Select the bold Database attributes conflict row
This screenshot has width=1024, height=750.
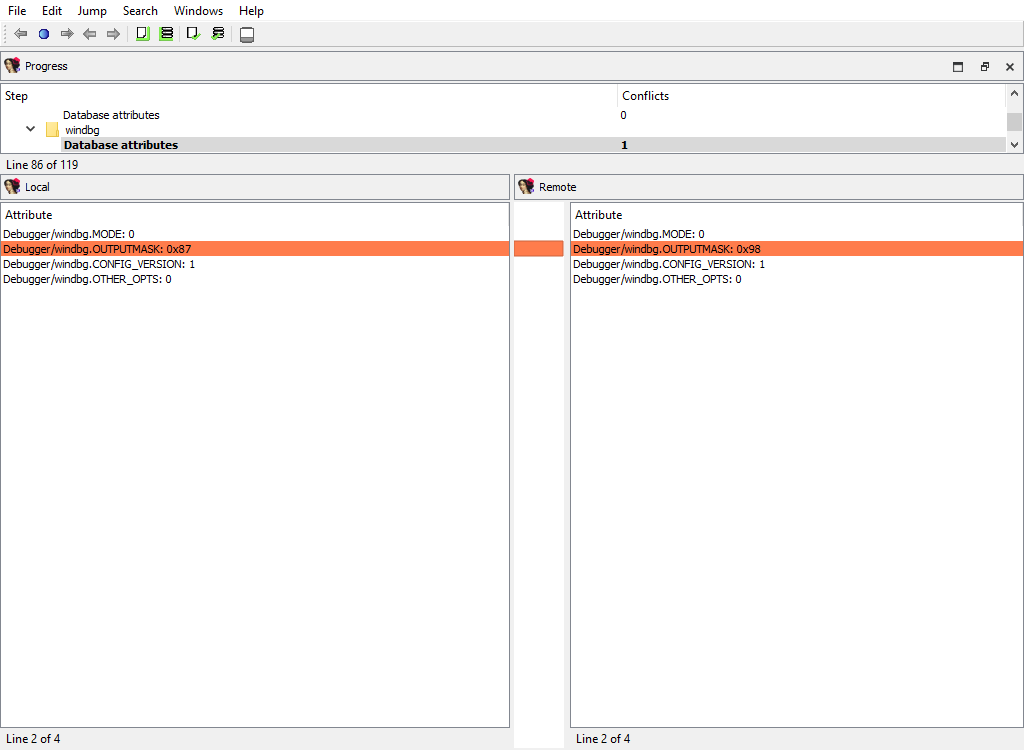point(121,145)
